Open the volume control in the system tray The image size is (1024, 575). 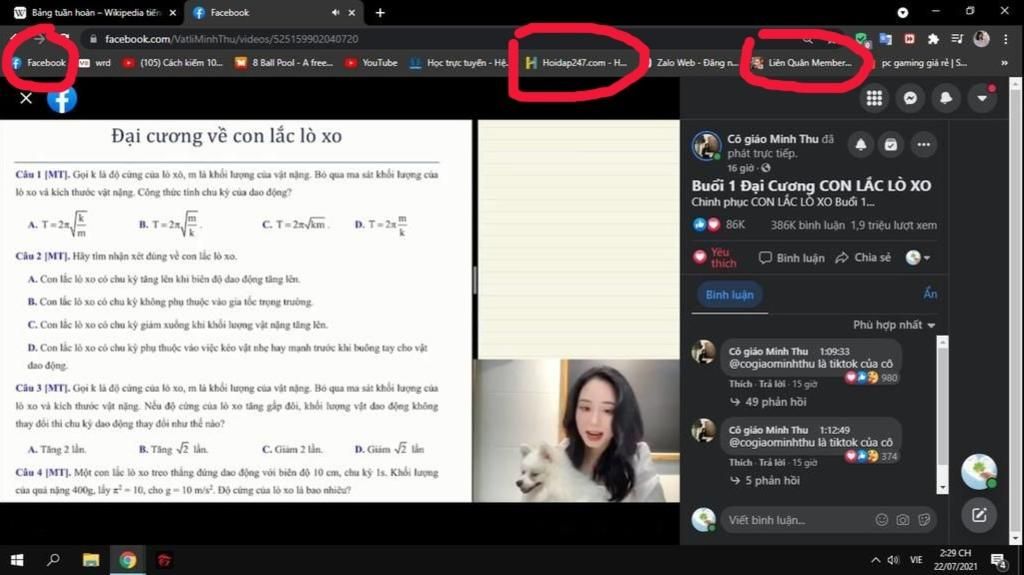click(x=893, y=560)
